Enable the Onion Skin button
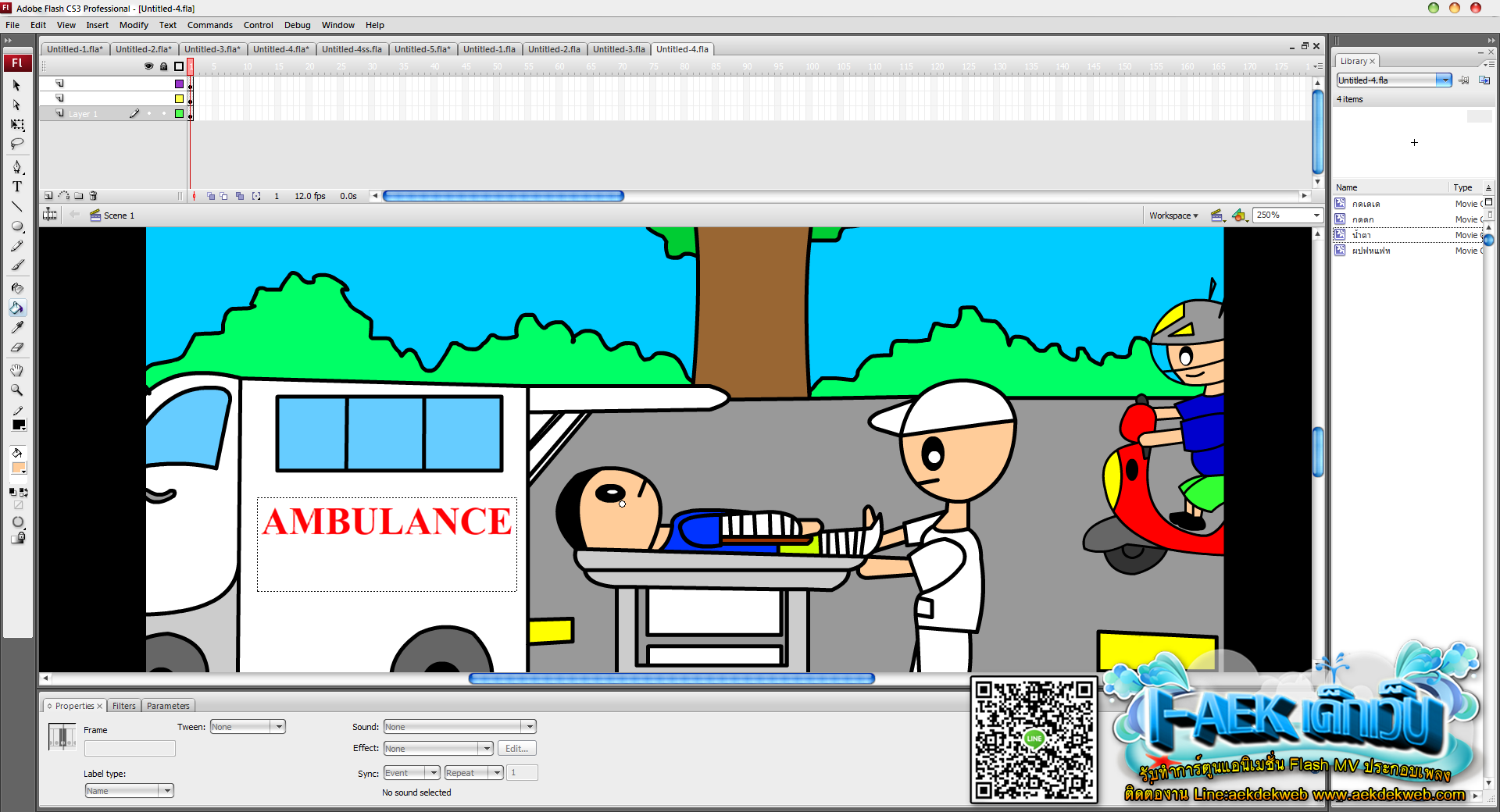The image size is (1500, 812). (211, 196)
